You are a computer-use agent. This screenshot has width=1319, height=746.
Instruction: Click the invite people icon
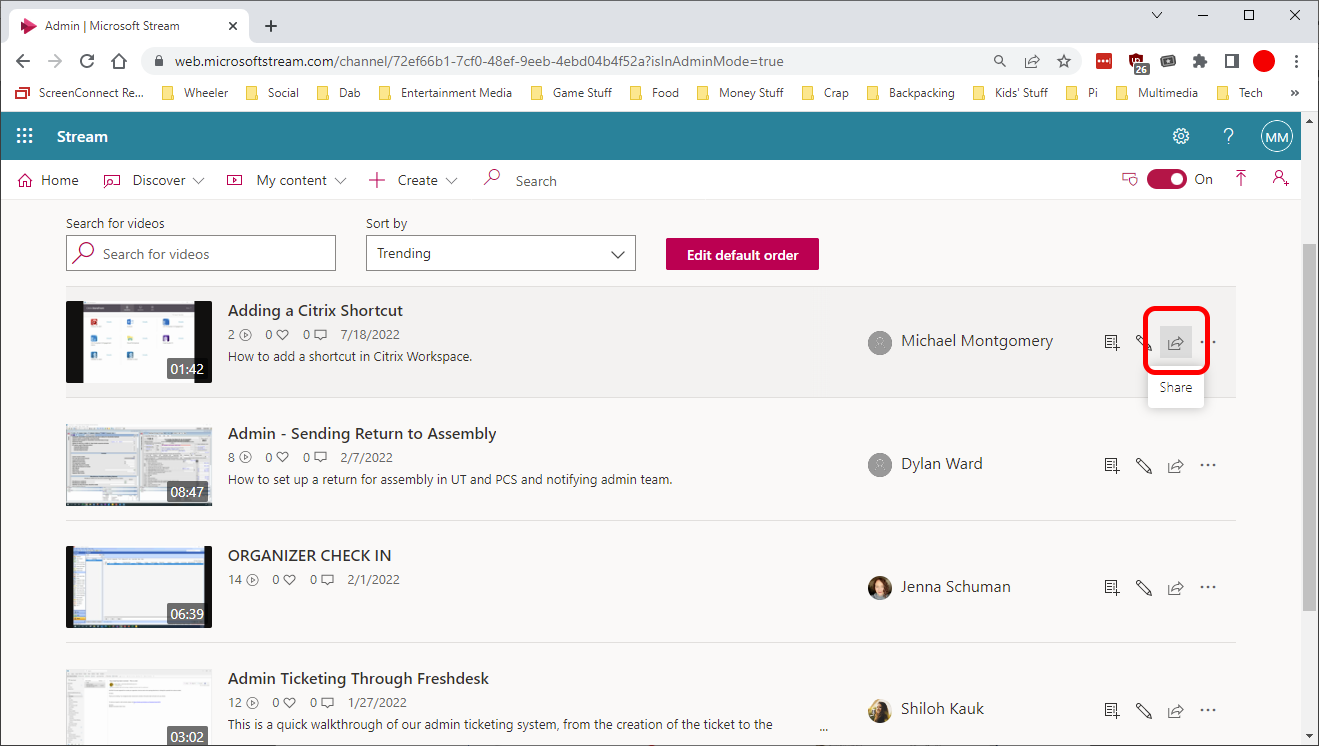pyautogui.click(x=1281, y=179)
